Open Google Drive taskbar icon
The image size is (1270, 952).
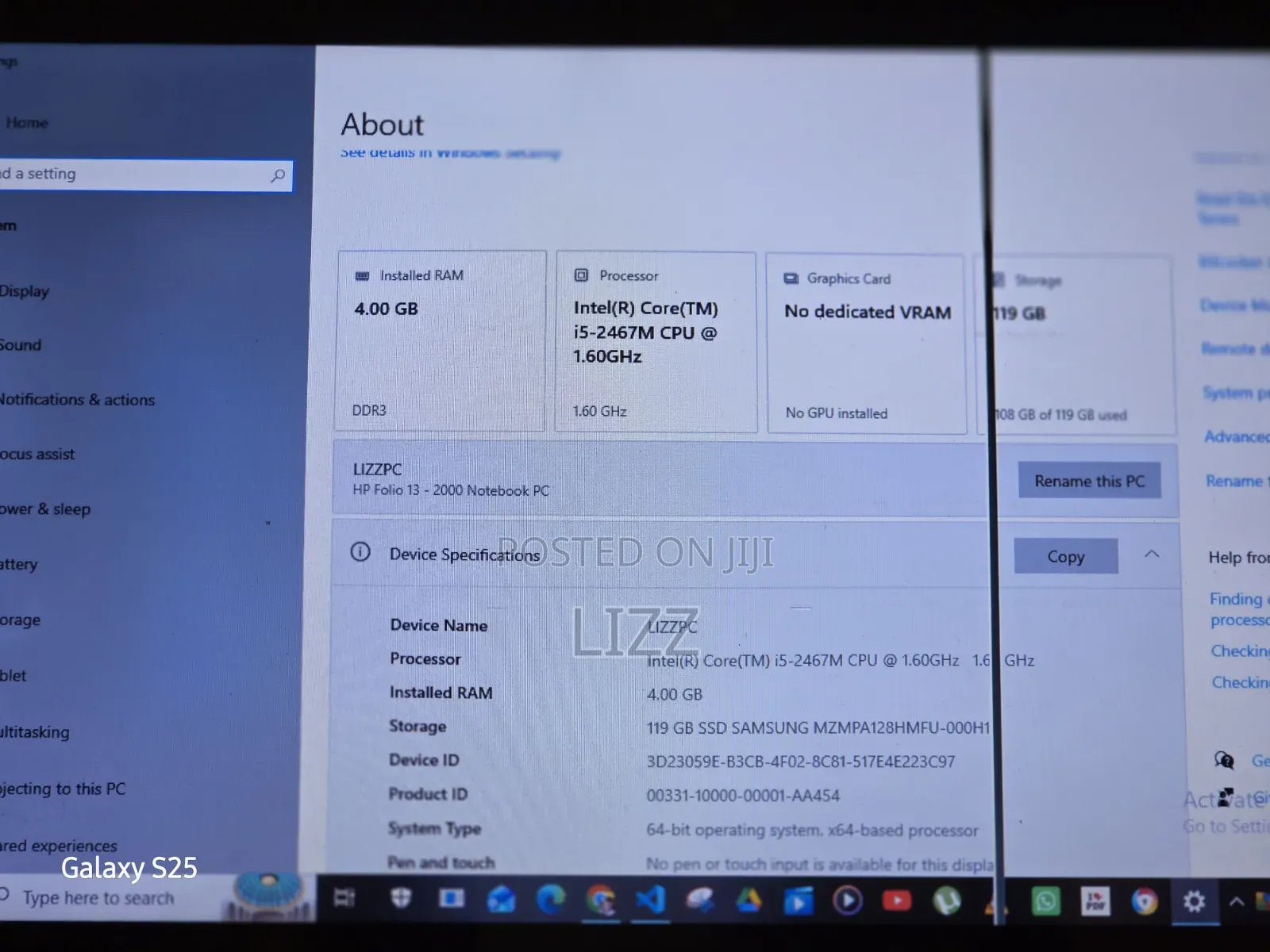tap(749, 900)
